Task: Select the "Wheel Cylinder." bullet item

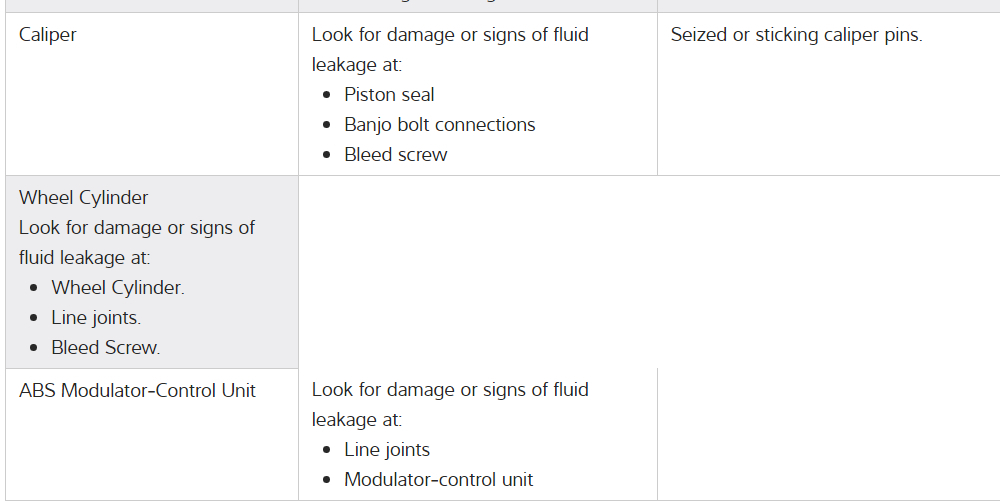Action: coord(118,288)
